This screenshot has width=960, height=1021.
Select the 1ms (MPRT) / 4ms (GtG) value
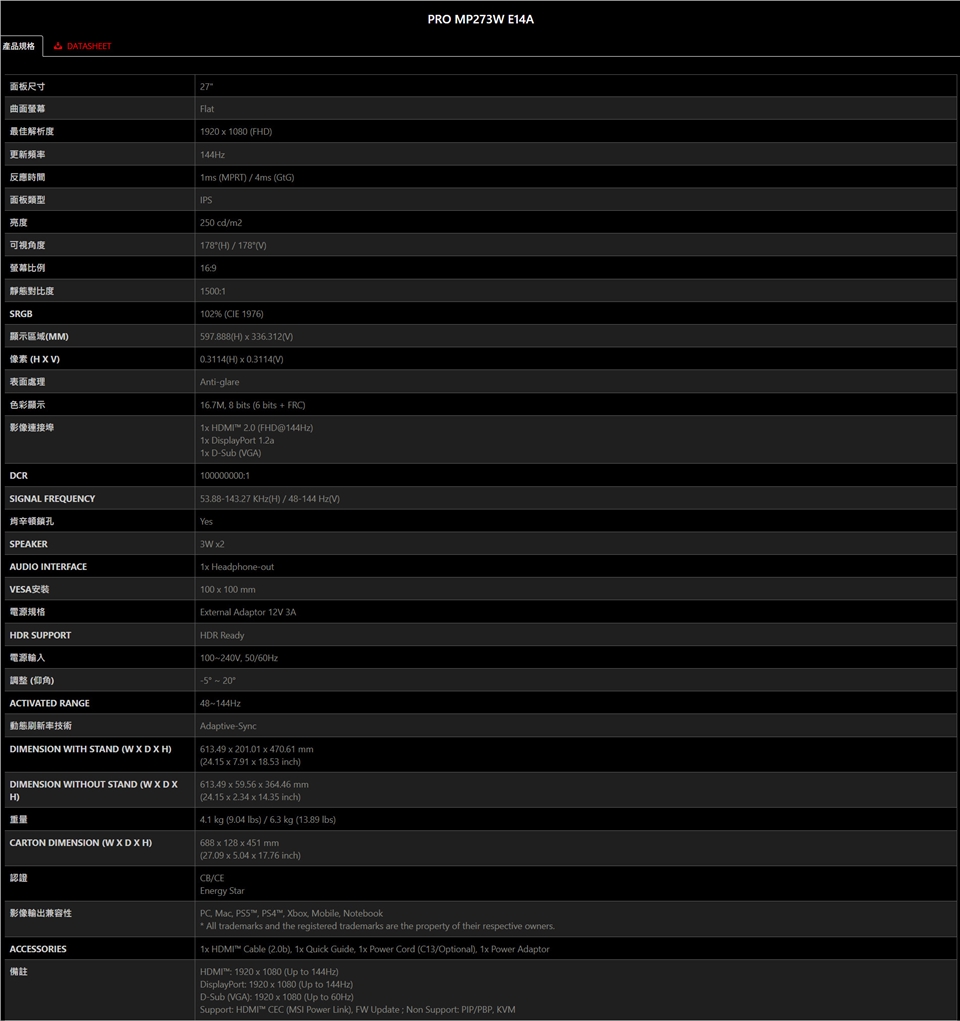coord(247,177)
